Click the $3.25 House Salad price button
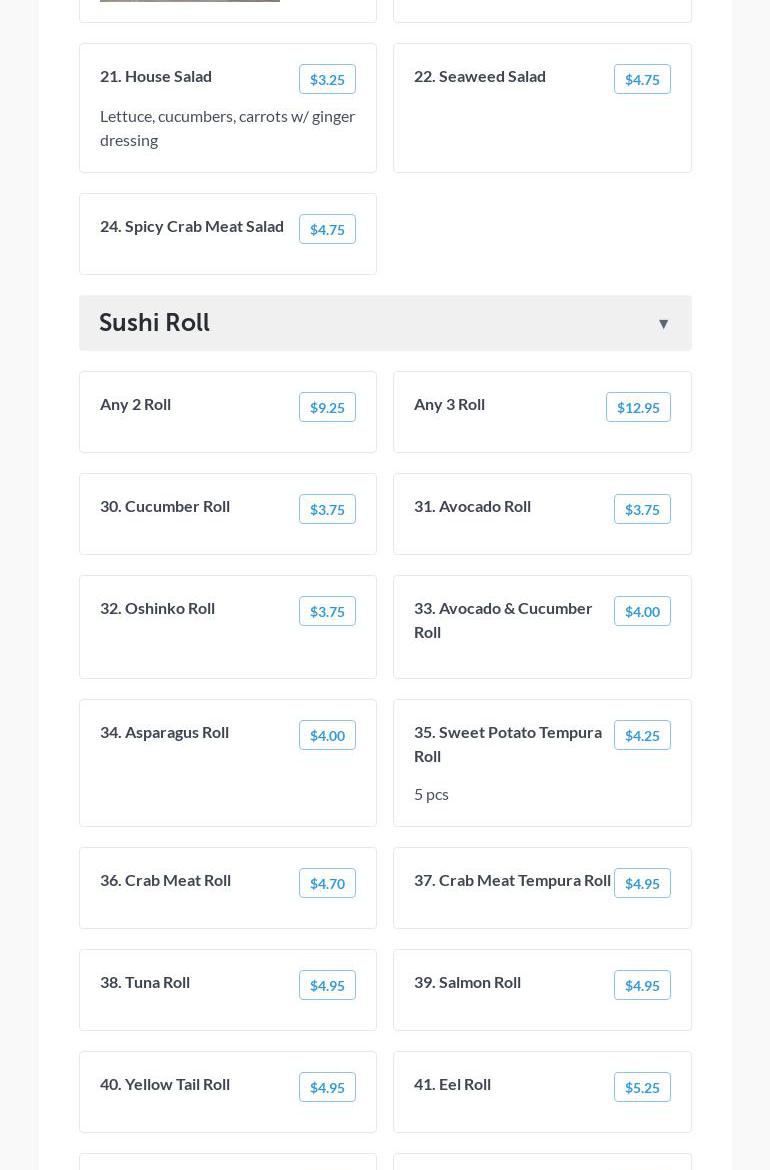The width and height of the screenshot is (770, 1170). pyautogui.click(x=327, y=80)
